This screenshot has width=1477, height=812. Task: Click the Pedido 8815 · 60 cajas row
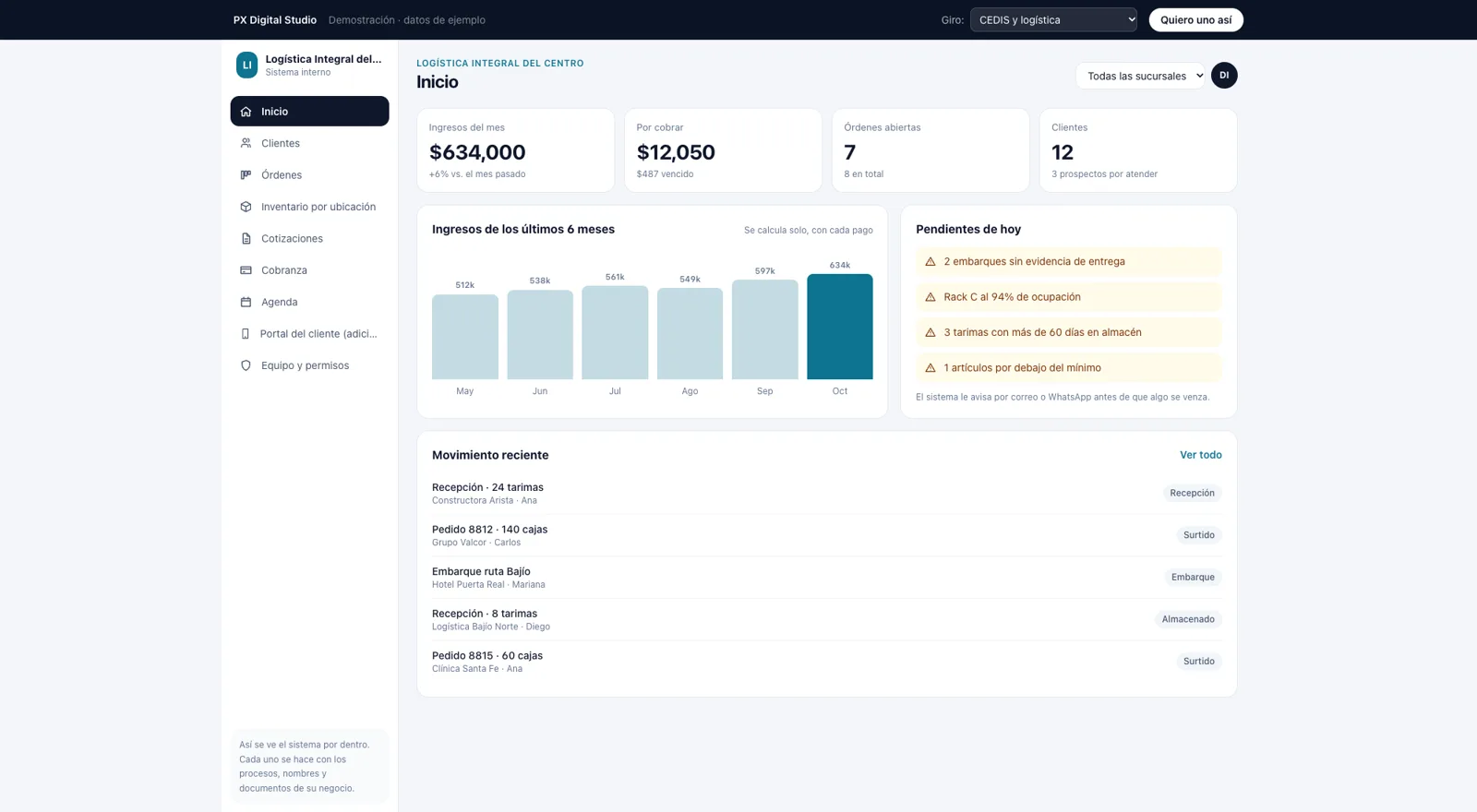[826, 662]
